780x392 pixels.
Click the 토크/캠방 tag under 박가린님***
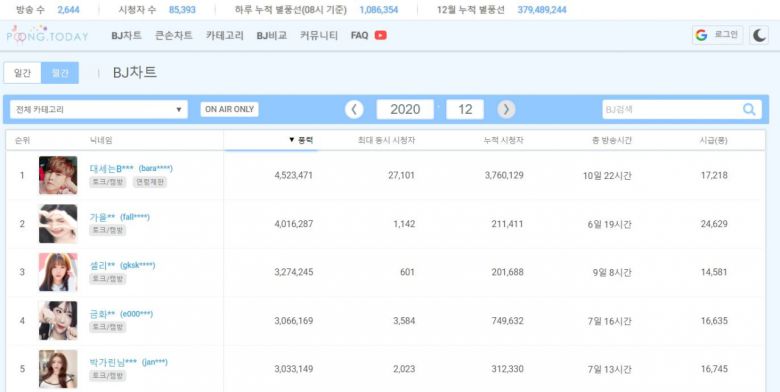click(x=107, y=376)
